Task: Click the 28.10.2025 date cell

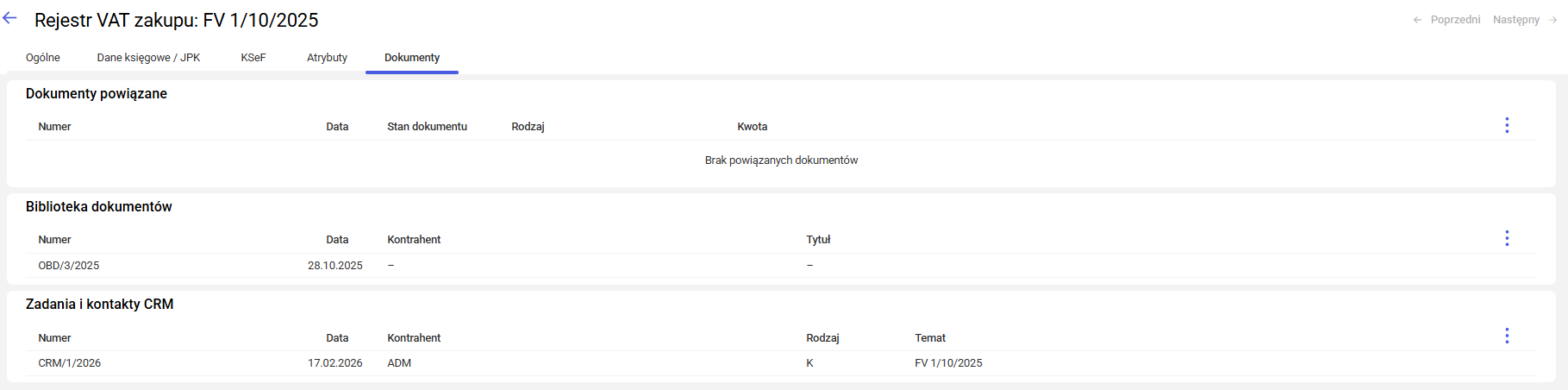Action: pyautogui.click(x=334, y=266)
